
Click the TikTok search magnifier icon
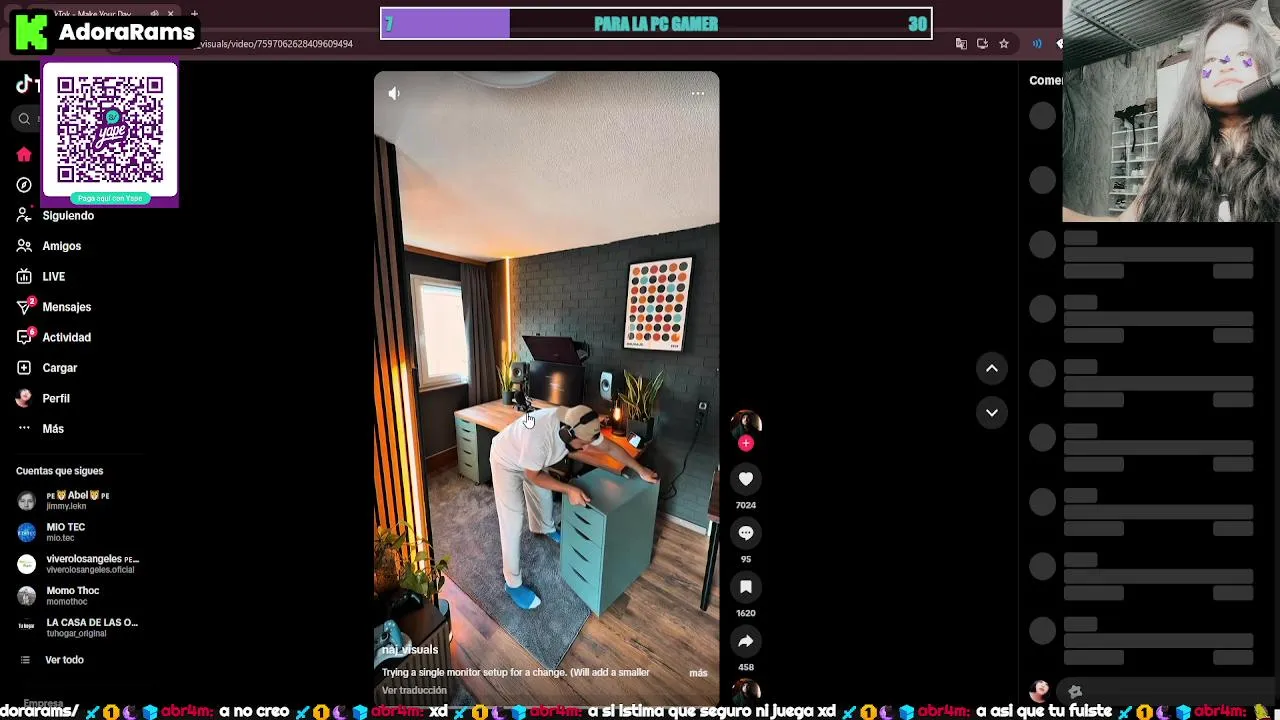(24, 119)
